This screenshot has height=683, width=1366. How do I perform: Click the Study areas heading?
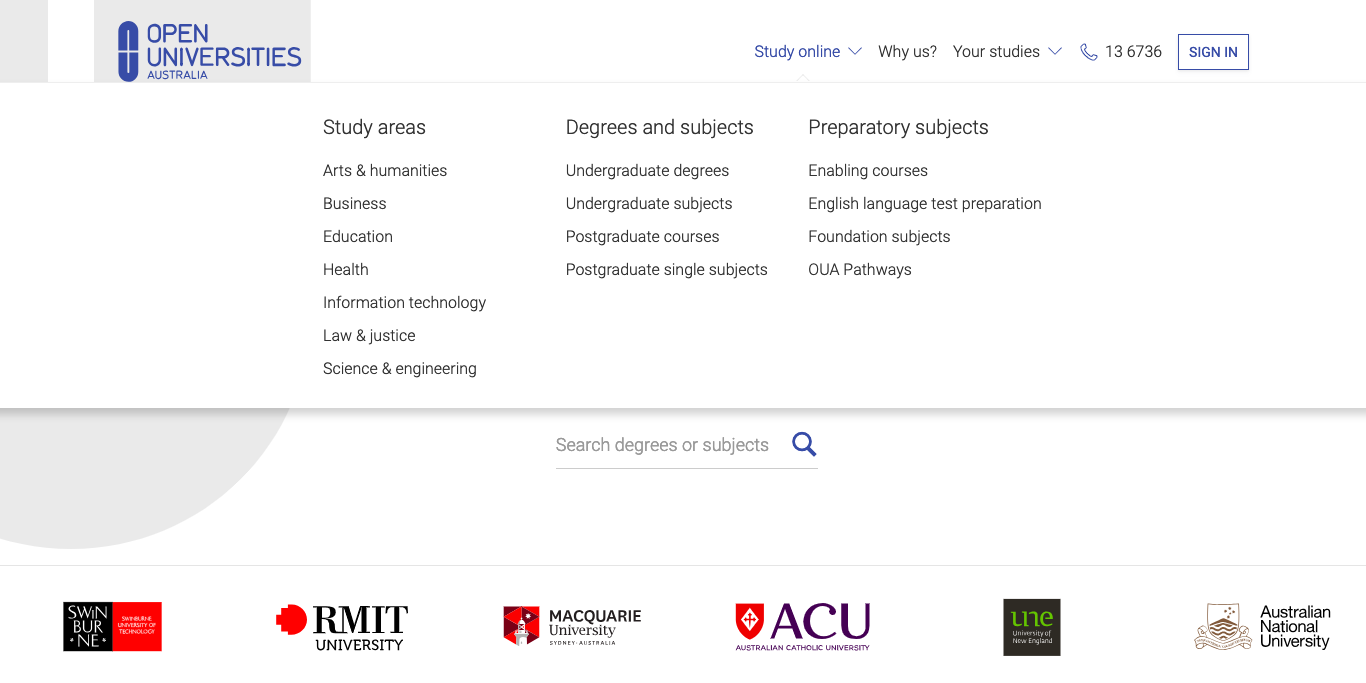click(374, 127)
